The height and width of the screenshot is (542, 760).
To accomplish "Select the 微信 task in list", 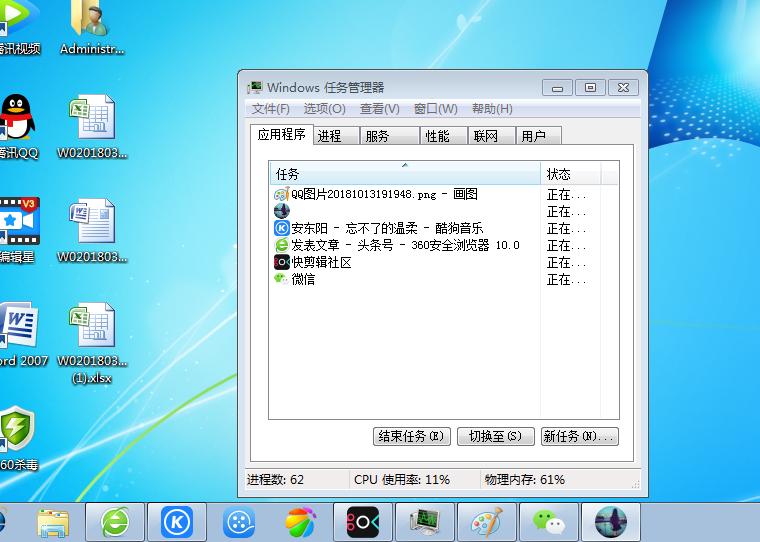I will (x=303, y=280).
